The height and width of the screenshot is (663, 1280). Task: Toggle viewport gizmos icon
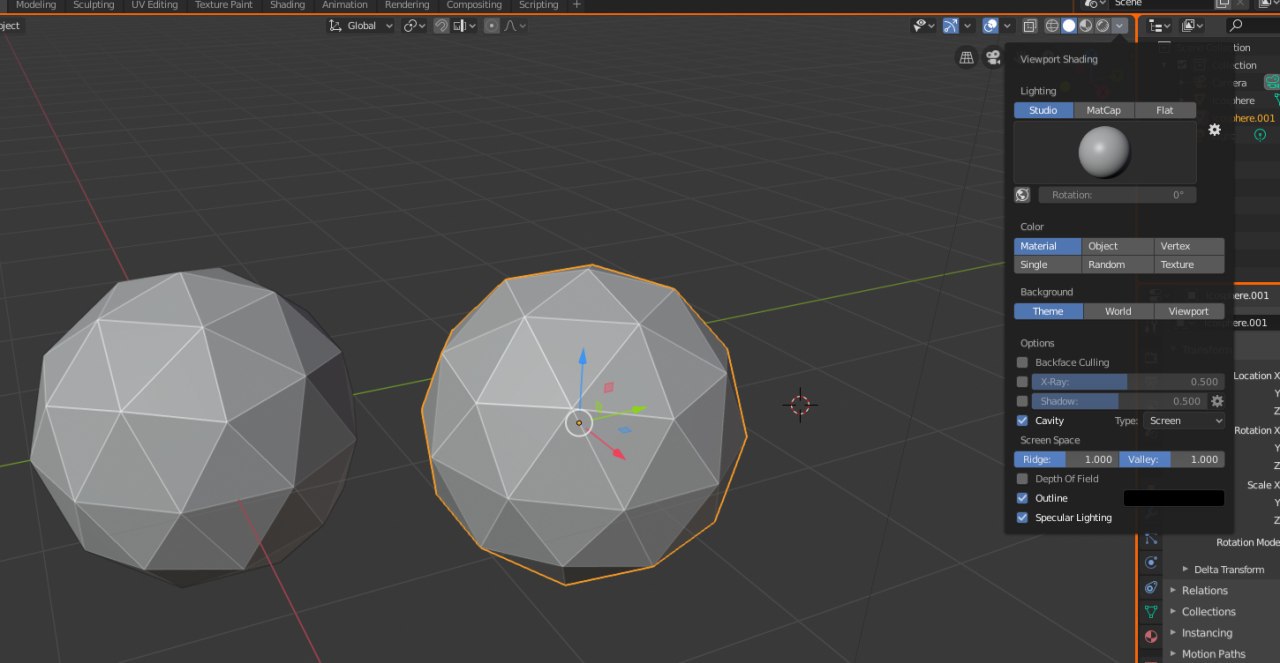coord(950,26)
